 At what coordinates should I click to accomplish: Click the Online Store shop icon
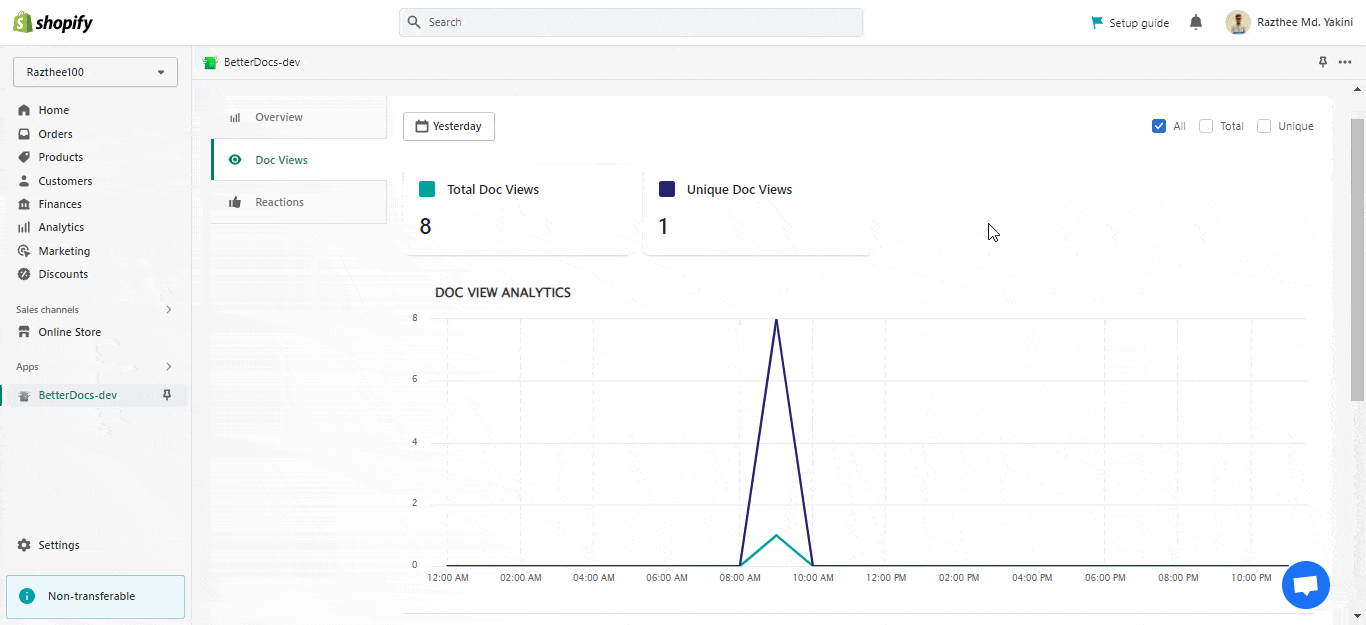coord(24,332)
